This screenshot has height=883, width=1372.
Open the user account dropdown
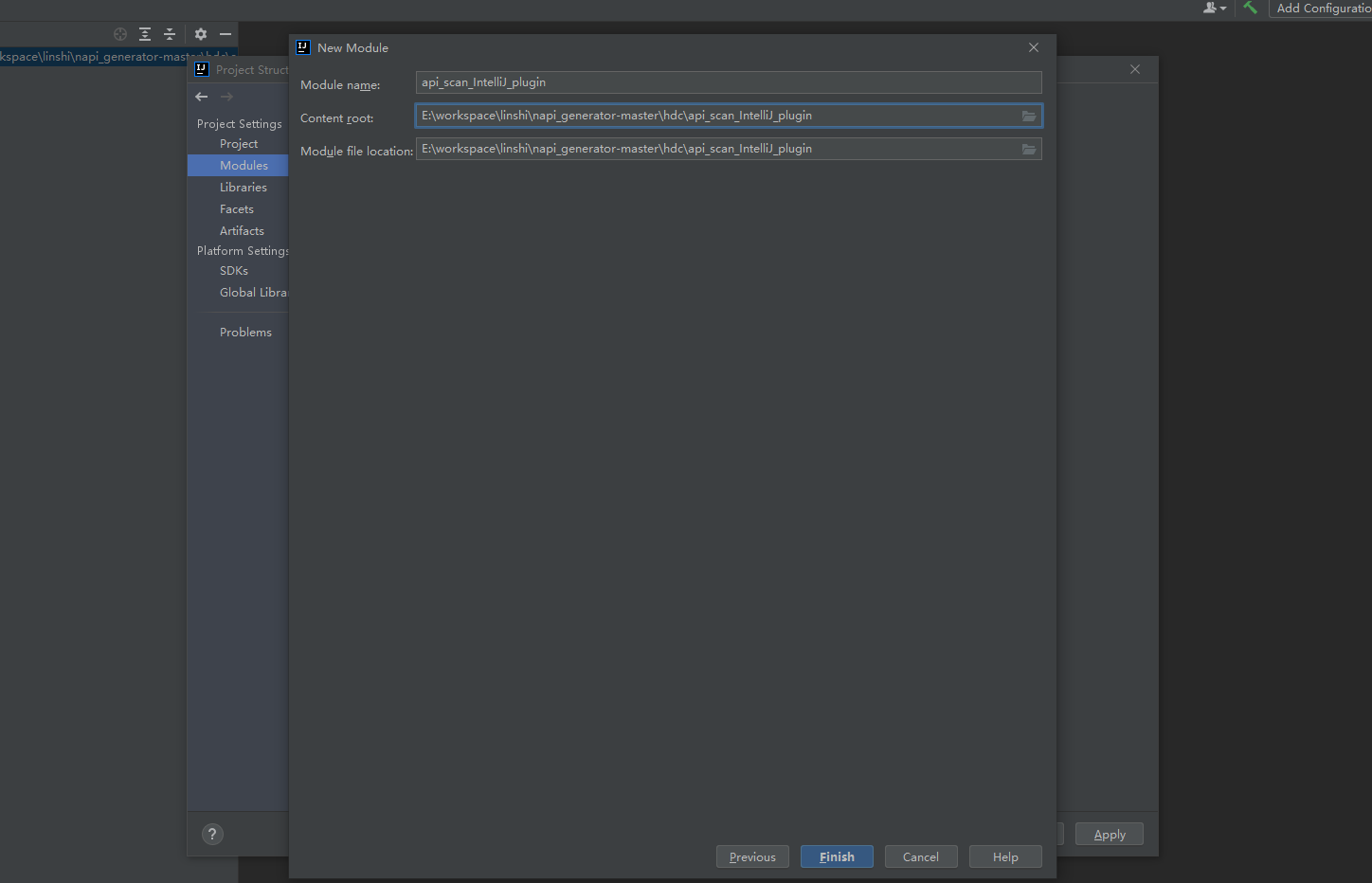(1214, 8)
